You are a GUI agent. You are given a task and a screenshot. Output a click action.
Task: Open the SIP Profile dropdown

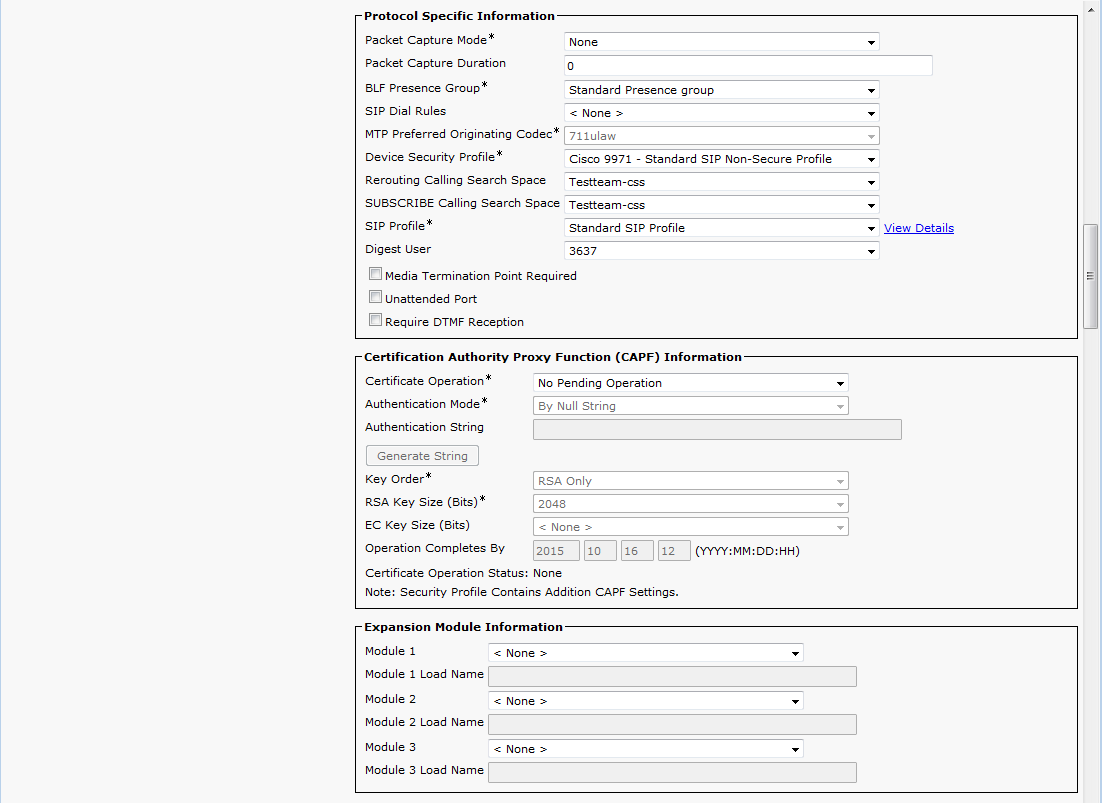click(721, 228)
